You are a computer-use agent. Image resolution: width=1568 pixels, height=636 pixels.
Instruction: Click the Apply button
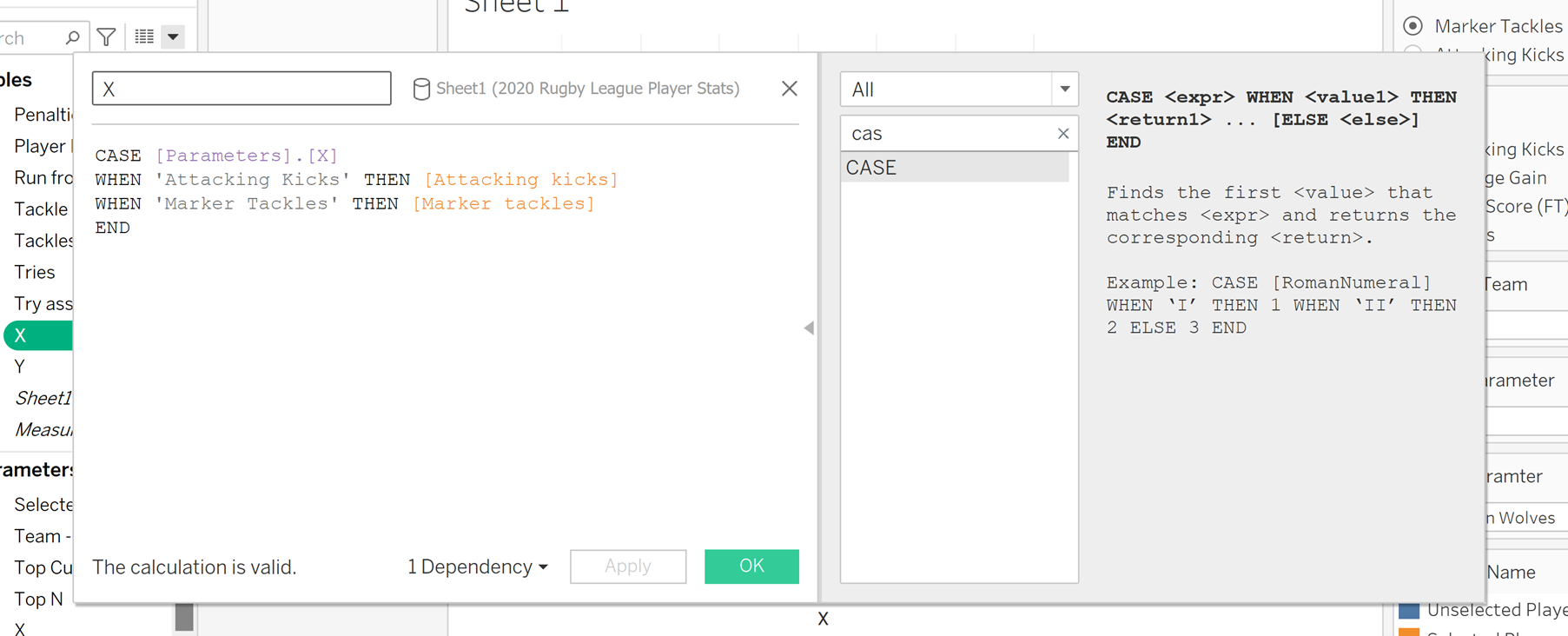click(627, 566)
